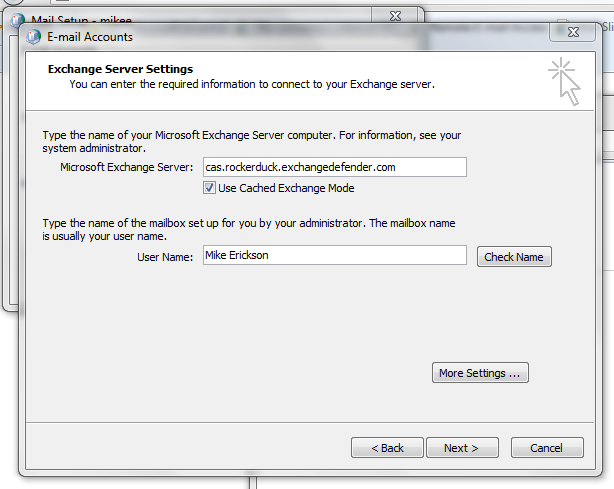Close the Mail Setup window behind
This screenshot has height=489, width=614.
coord(395,16)
